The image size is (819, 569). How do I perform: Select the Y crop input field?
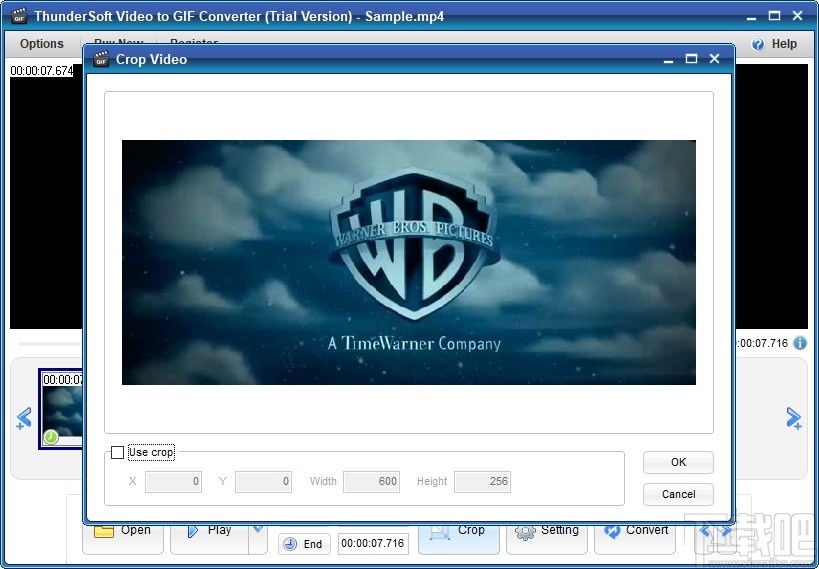(x=263, y=481)
